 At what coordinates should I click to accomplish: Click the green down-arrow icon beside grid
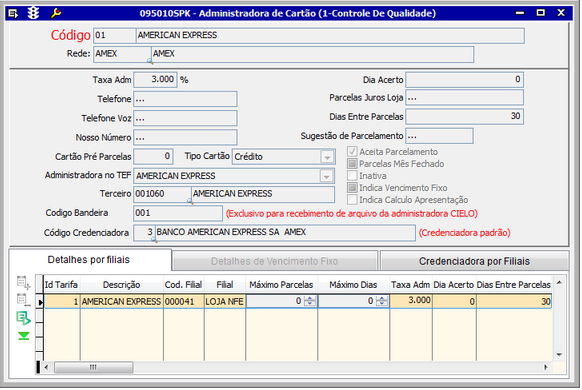(x=24, y=336)
